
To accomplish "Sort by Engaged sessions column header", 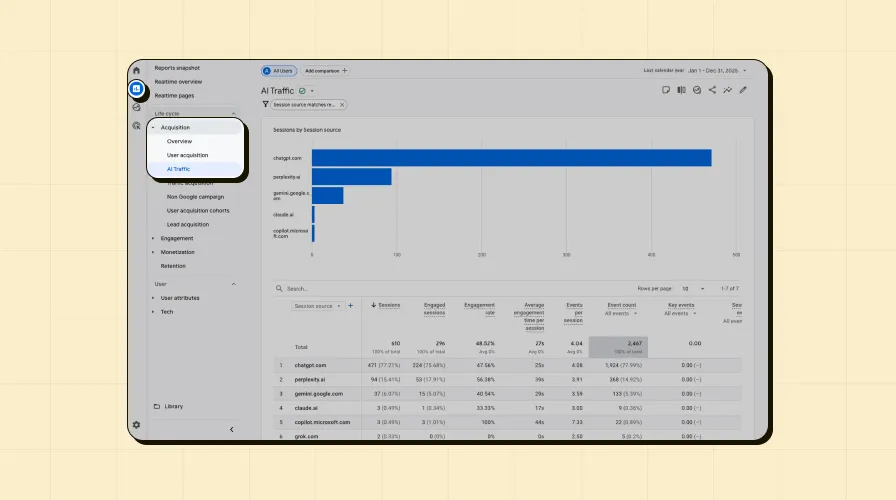I will coord(434,309).
